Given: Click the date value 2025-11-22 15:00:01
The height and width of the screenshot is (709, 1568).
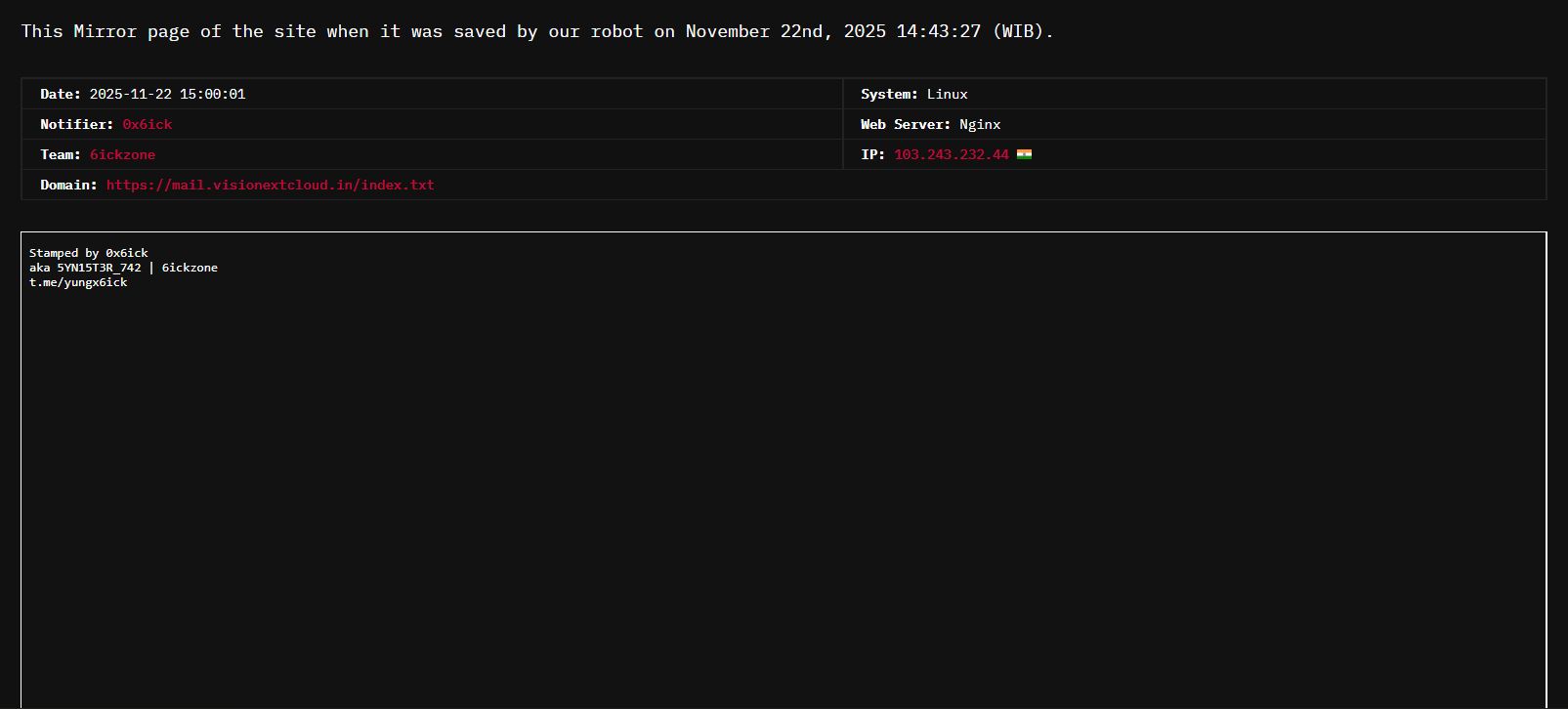Looking at the screenshot, I should click(x=167, y=94).
